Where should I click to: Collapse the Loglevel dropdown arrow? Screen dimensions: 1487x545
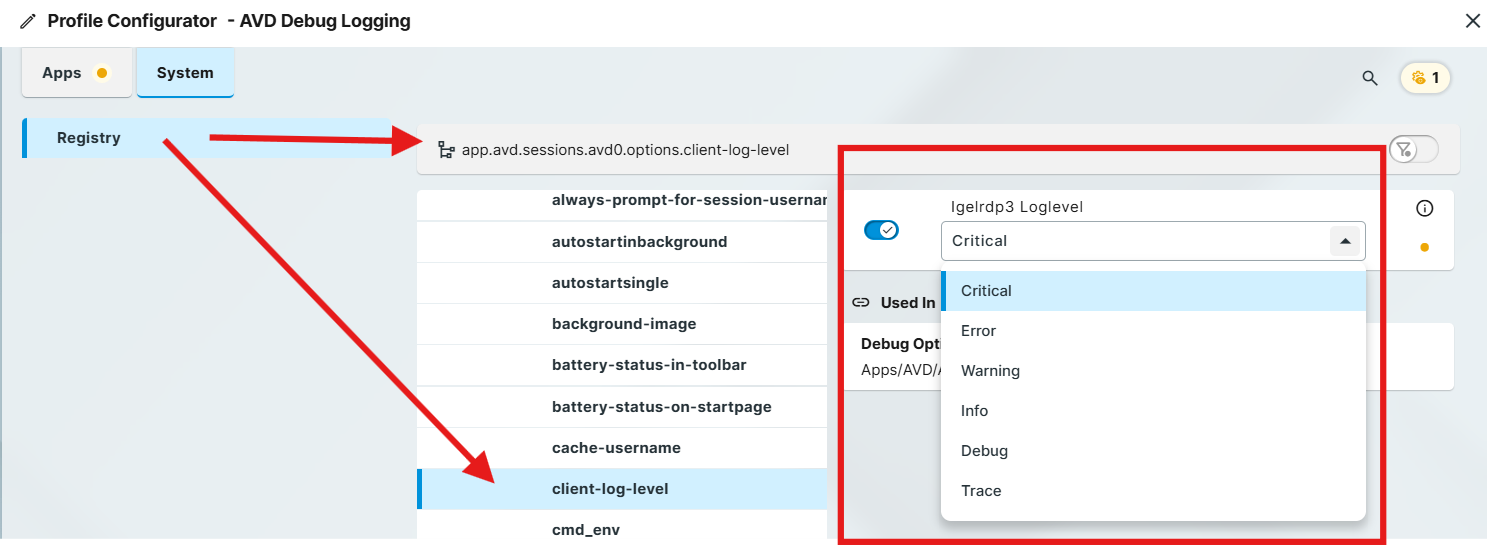(x=1345, y=241)
